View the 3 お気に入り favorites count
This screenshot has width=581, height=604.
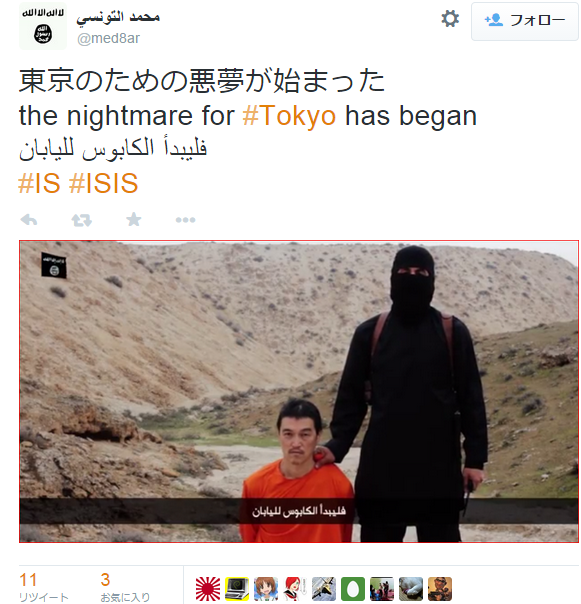coord(125,587)
